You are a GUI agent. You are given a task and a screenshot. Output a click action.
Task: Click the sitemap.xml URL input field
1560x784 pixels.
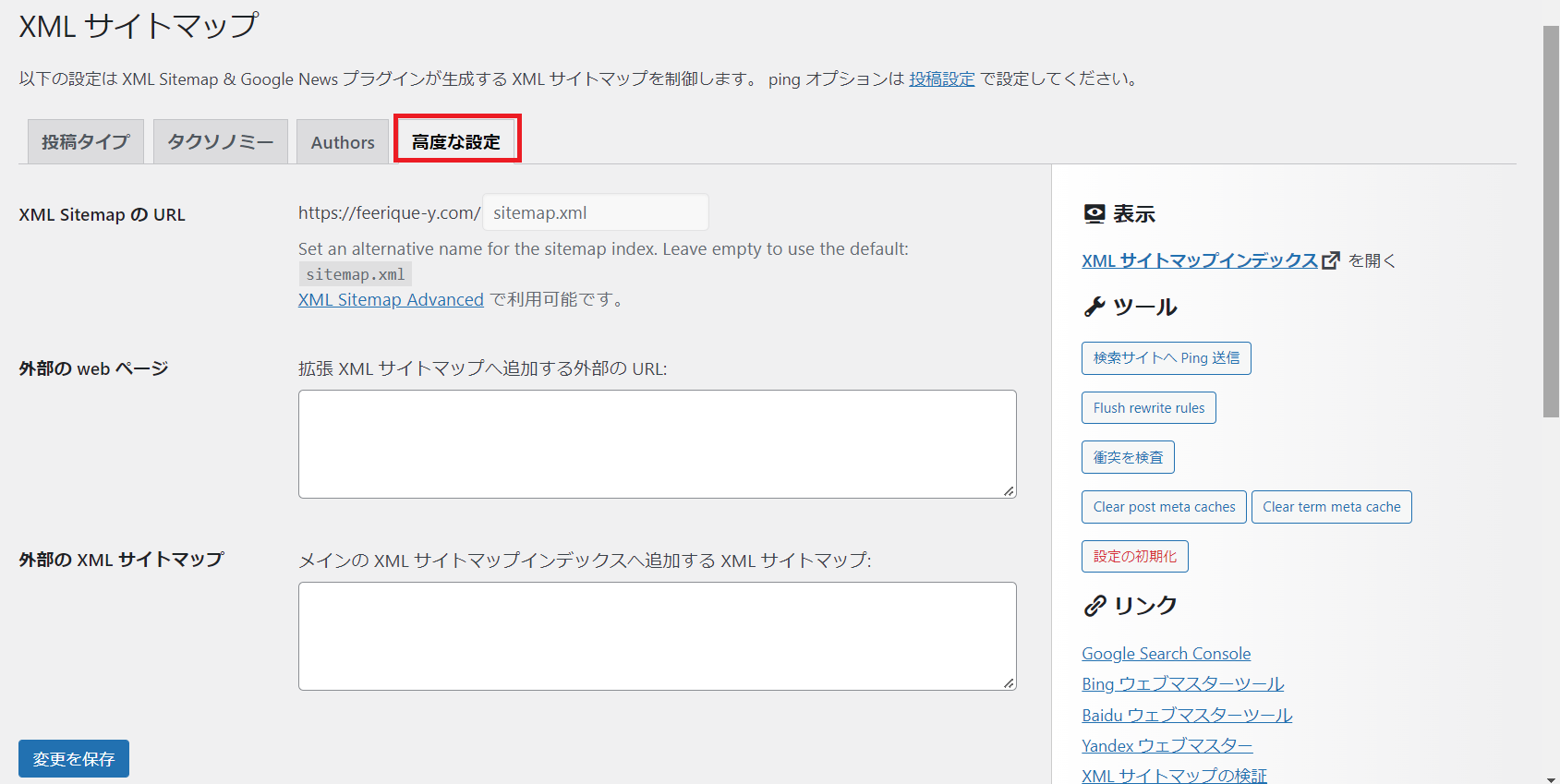(595, 212)
